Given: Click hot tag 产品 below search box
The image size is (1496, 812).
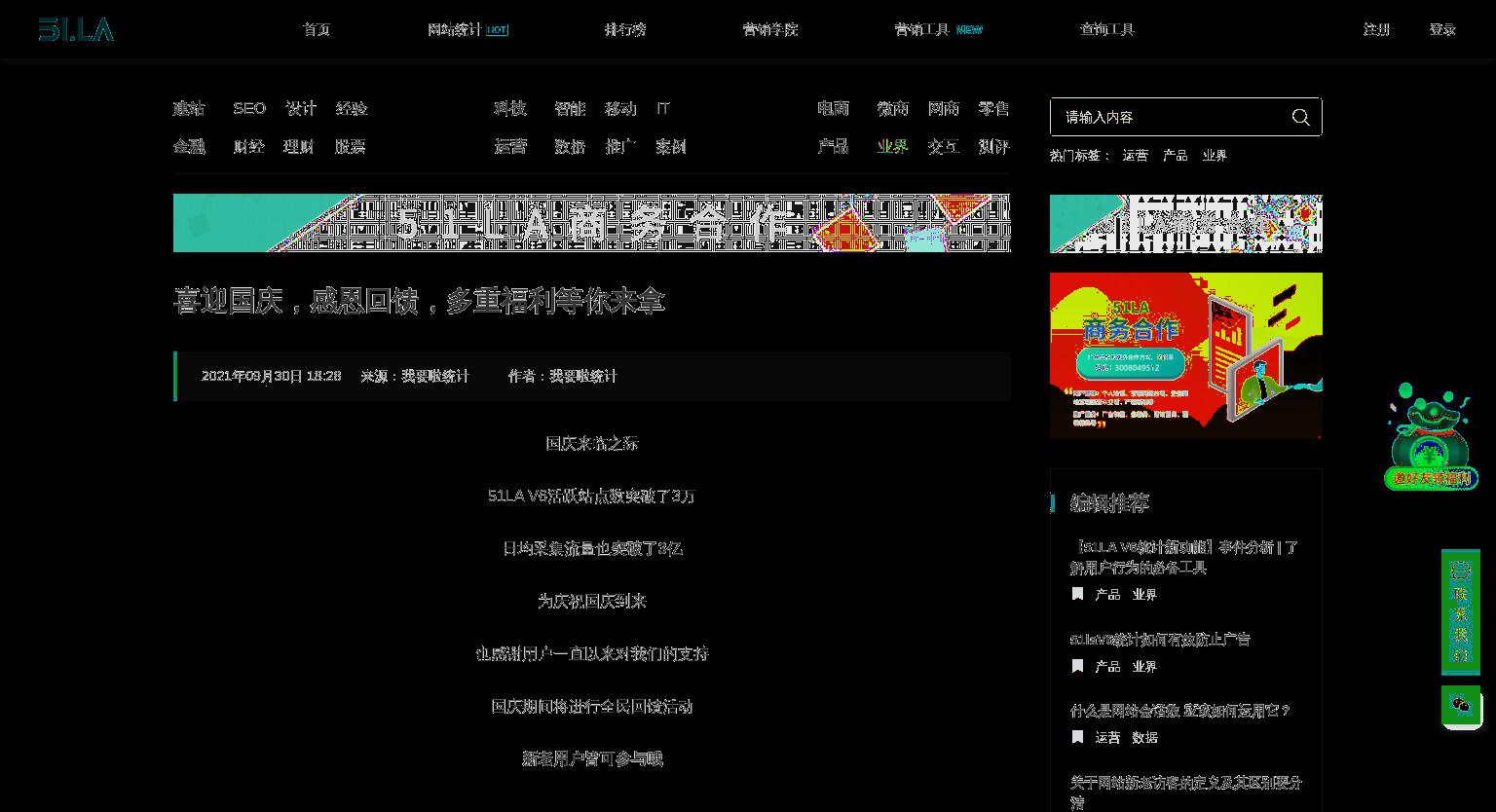Looking at the screenshot, I should (x=1175, y=156).
